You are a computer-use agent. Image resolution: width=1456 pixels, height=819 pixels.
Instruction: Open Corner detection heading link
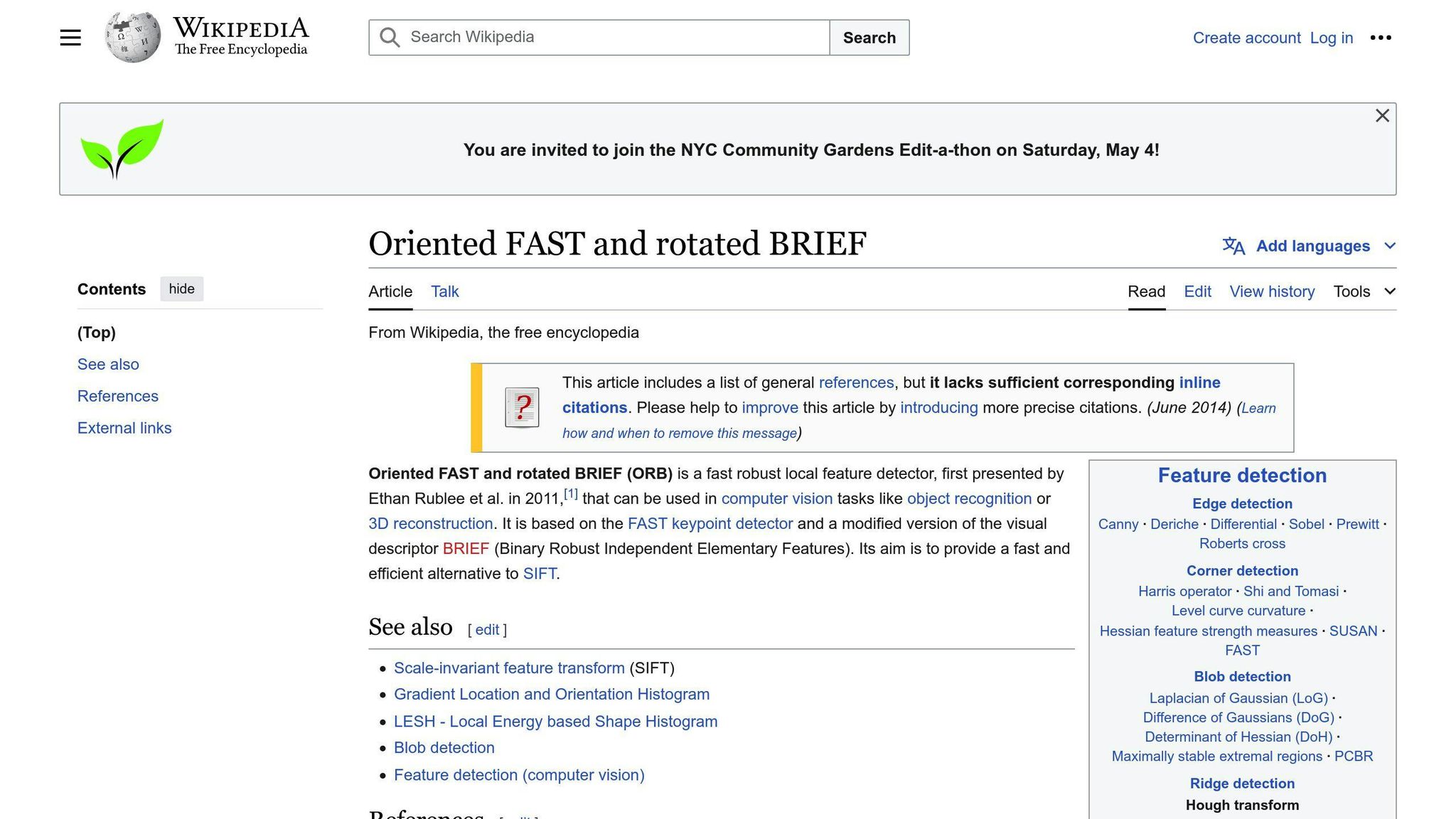[x=1242, y=571]
